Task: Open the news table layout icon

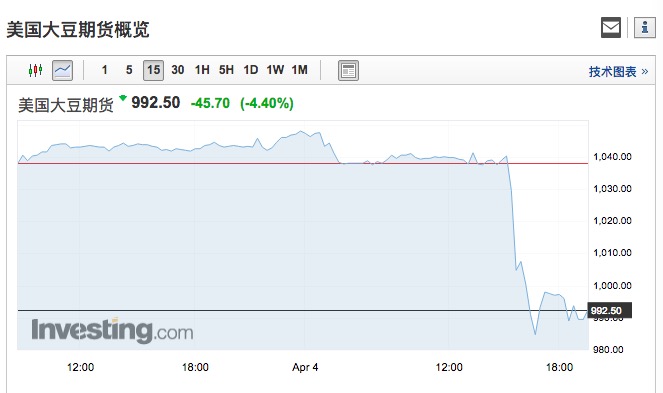Action: coord(348,70)
